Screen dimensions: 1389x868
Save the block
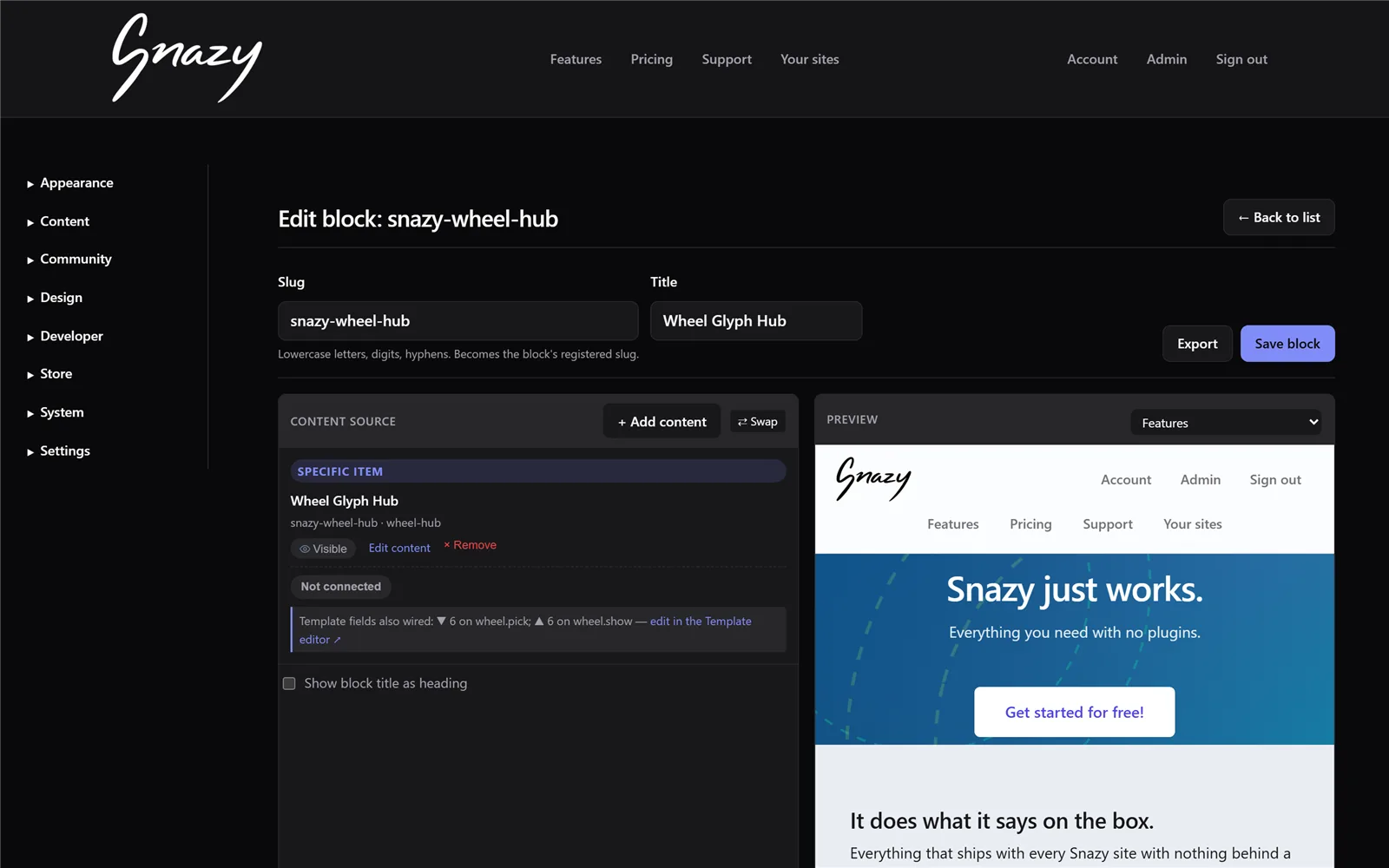(1287, 344)
